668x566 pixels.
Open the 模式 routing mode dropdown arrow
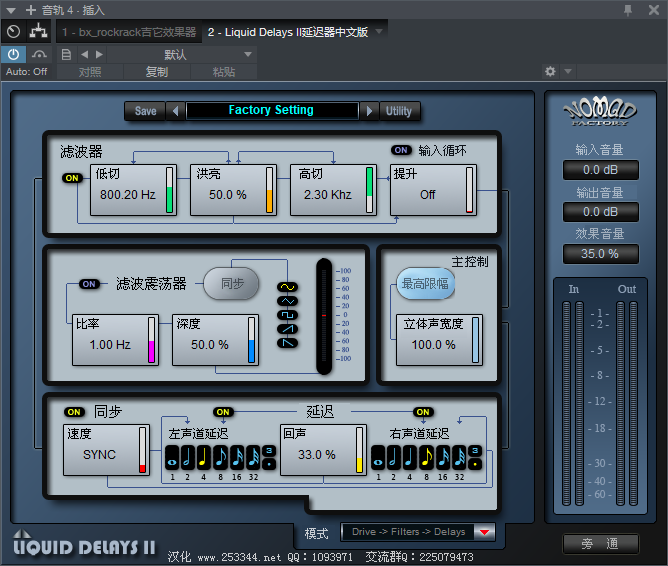point(484,532)
